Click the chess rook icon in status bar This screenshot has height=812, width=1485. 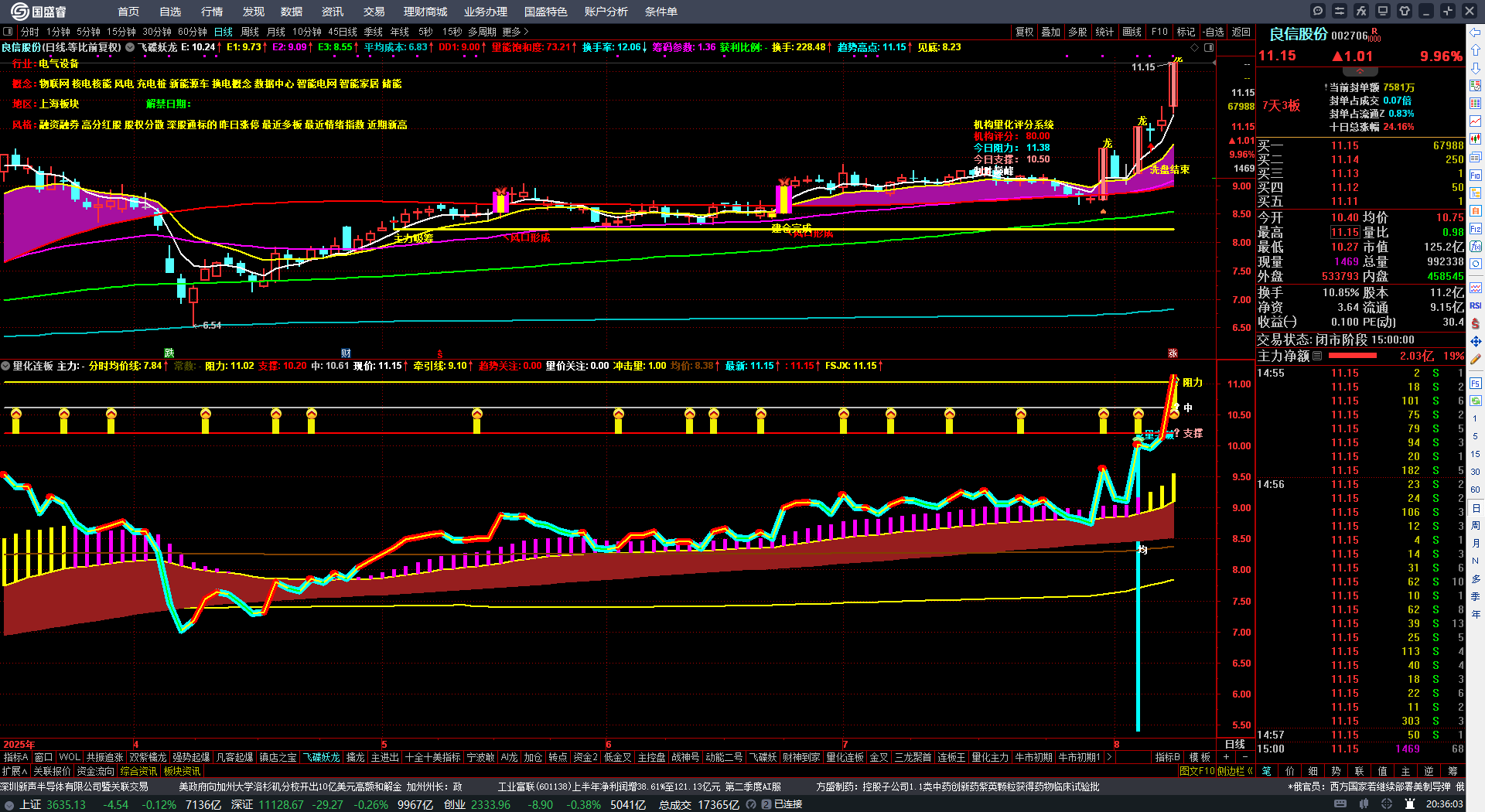point(1410,804)
